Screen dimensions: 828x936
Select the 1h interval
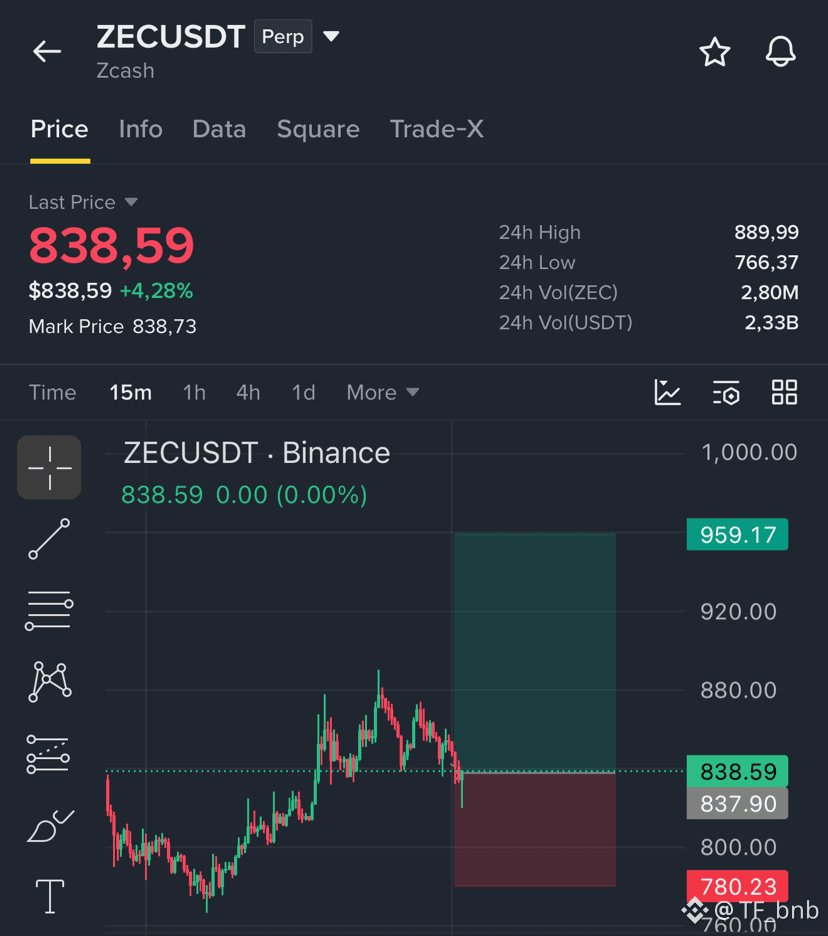tap(194, 392)
